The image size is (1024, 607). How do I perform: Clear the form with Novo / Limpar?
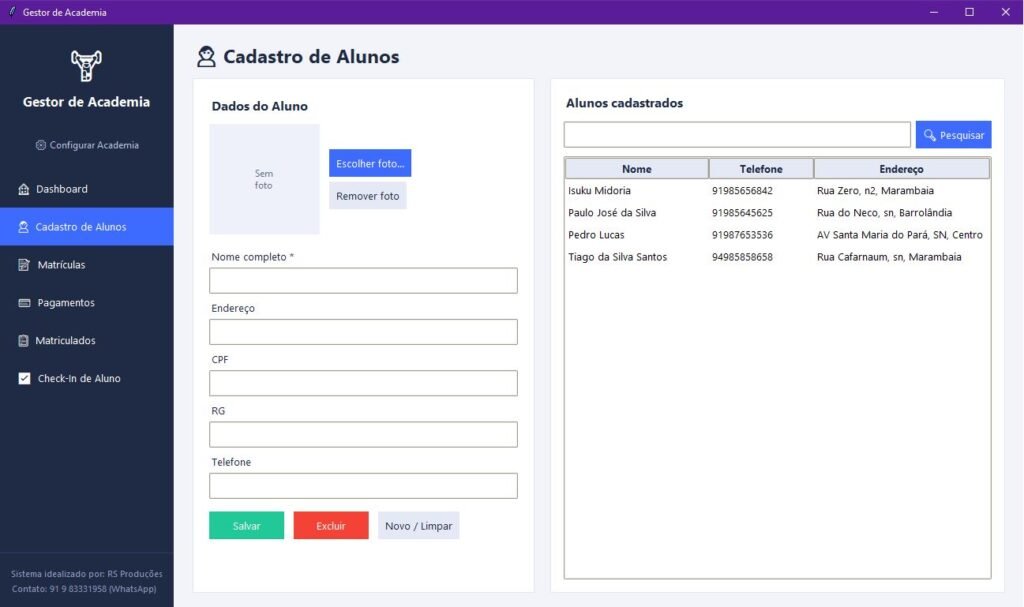pyautogui.click(x=419, y=525)
